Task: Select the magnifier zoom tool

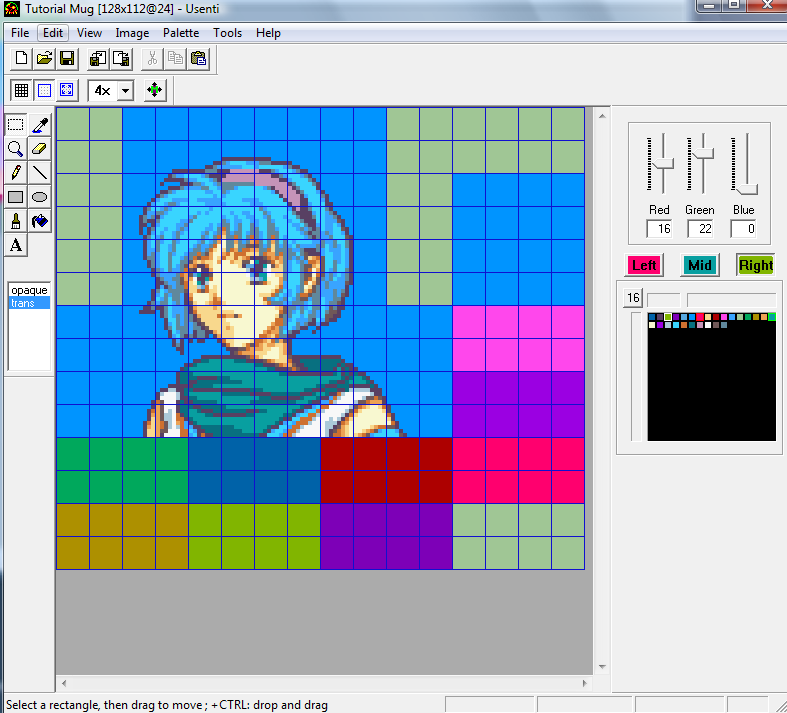Action: [16, 149]
